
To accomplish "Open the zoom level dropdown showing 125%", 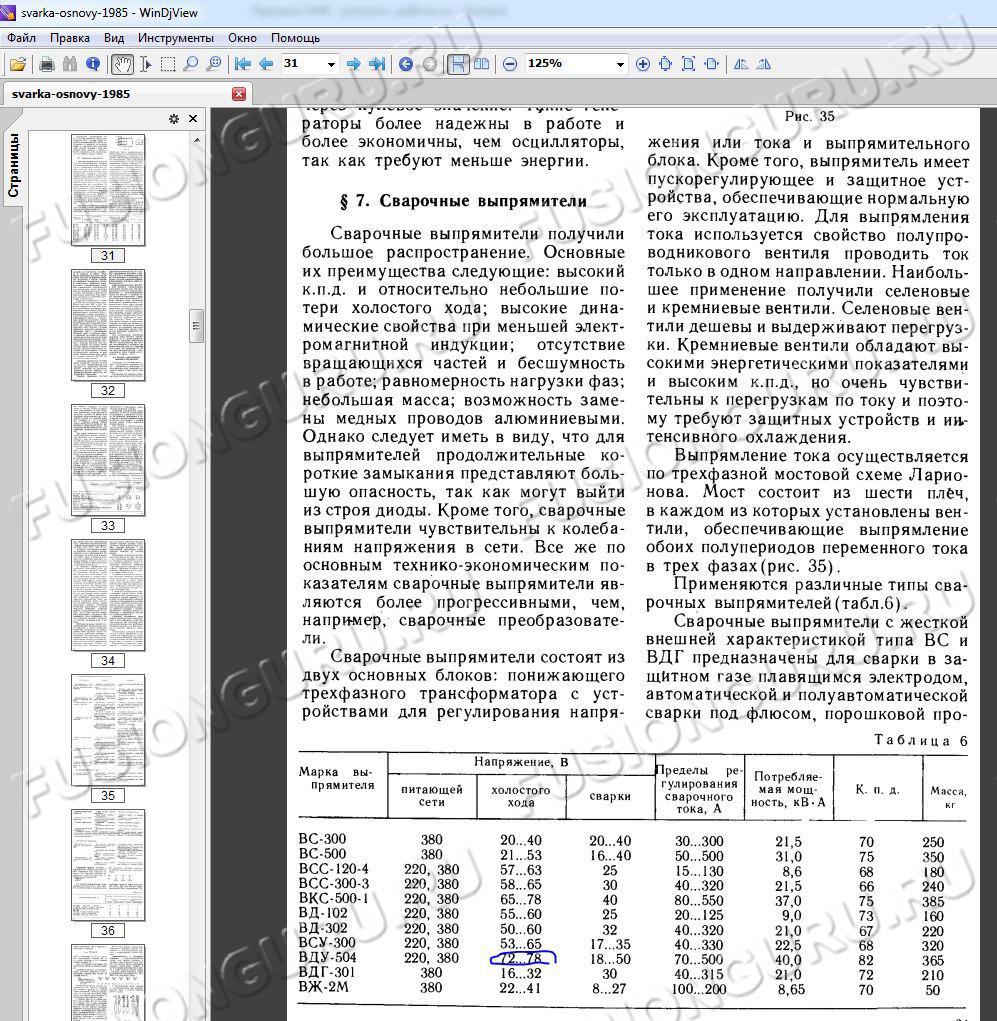I will coord(620,64).
